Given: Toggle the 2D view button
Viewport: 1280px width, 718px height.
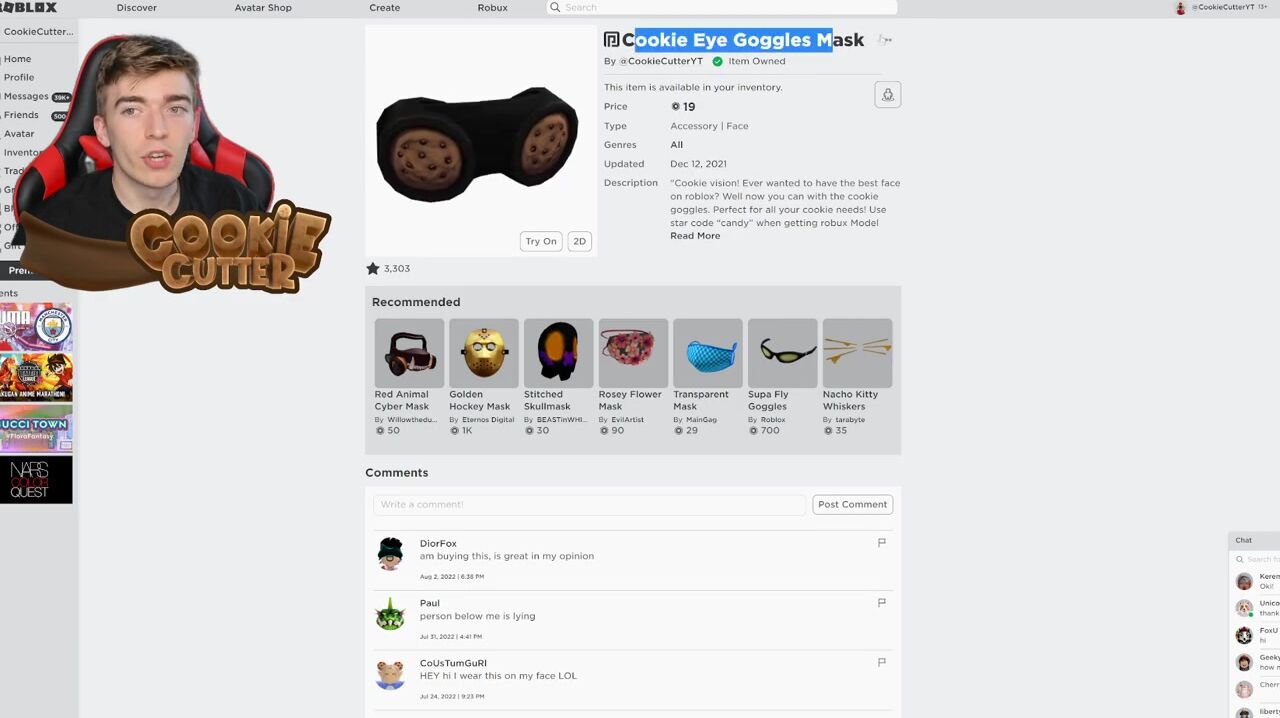Looking at the screenshot, I should [x=579, y=241].
